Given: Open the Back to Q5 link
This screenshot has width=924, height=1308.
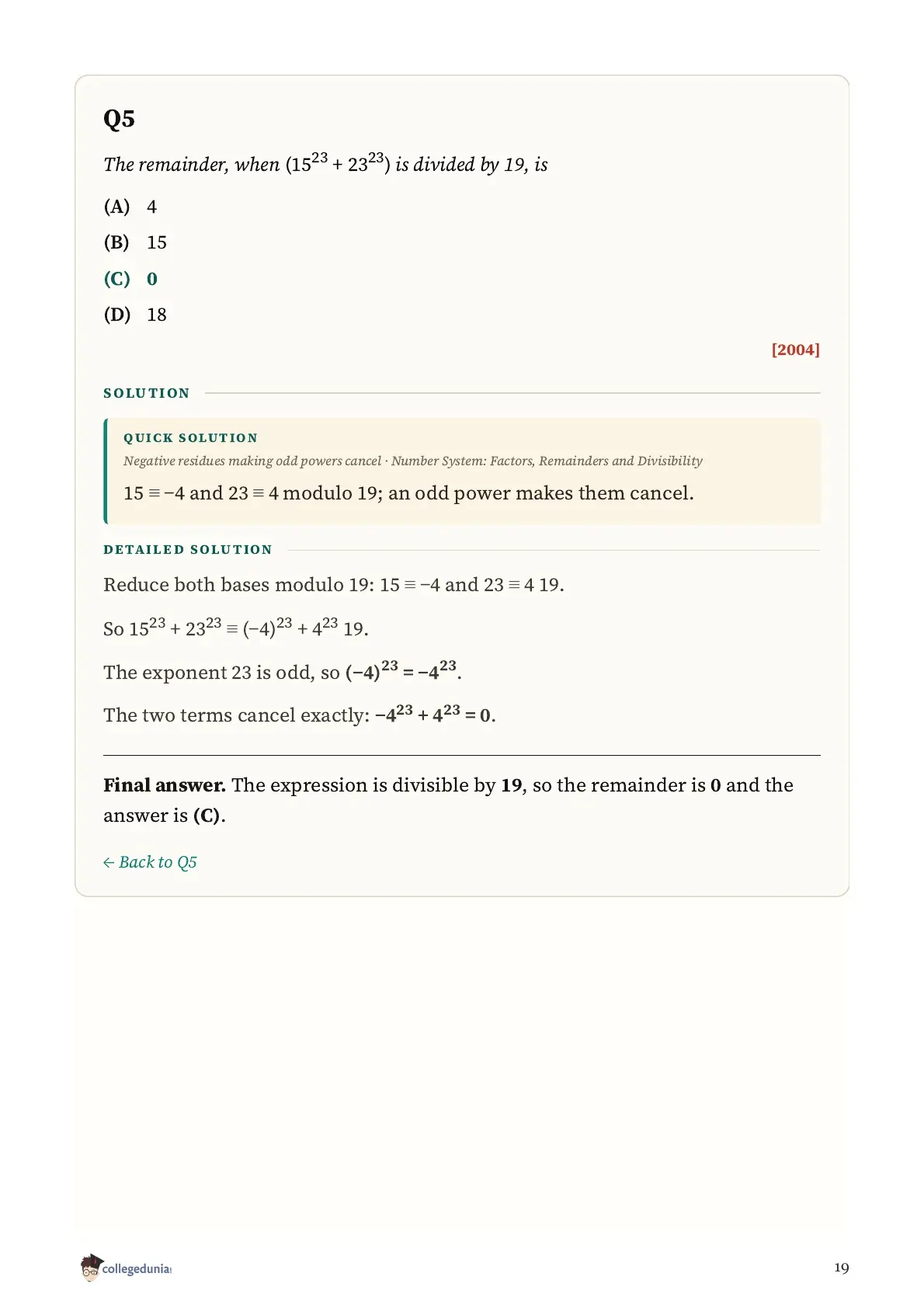Looking at the screenshot, I should (x=150, y=862).
